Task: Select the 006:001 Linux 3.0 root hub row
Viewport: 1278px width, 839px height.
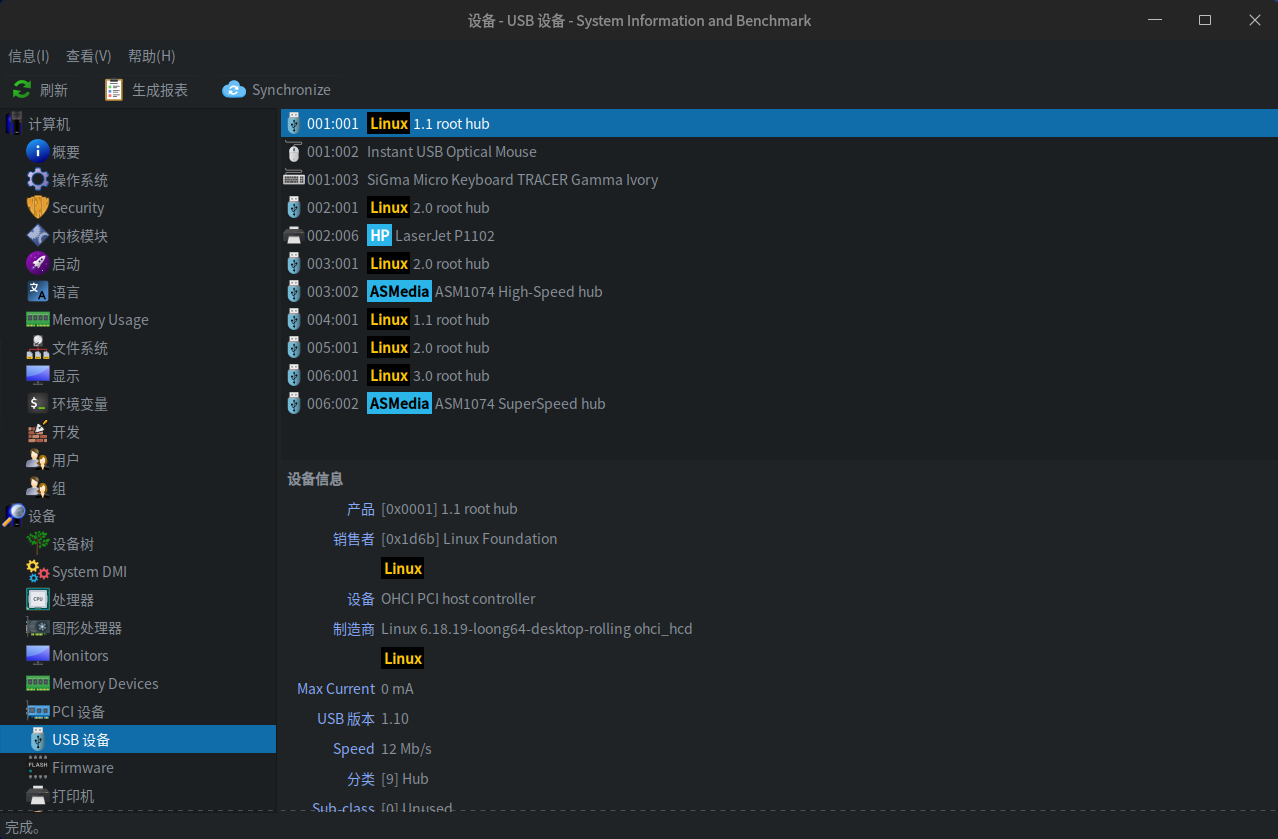Action: 779,375
